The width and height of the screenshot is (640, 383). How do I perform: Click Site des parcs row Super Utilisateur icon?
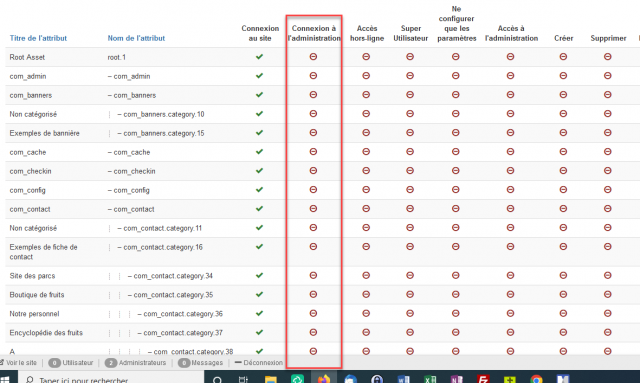[410, 275]
